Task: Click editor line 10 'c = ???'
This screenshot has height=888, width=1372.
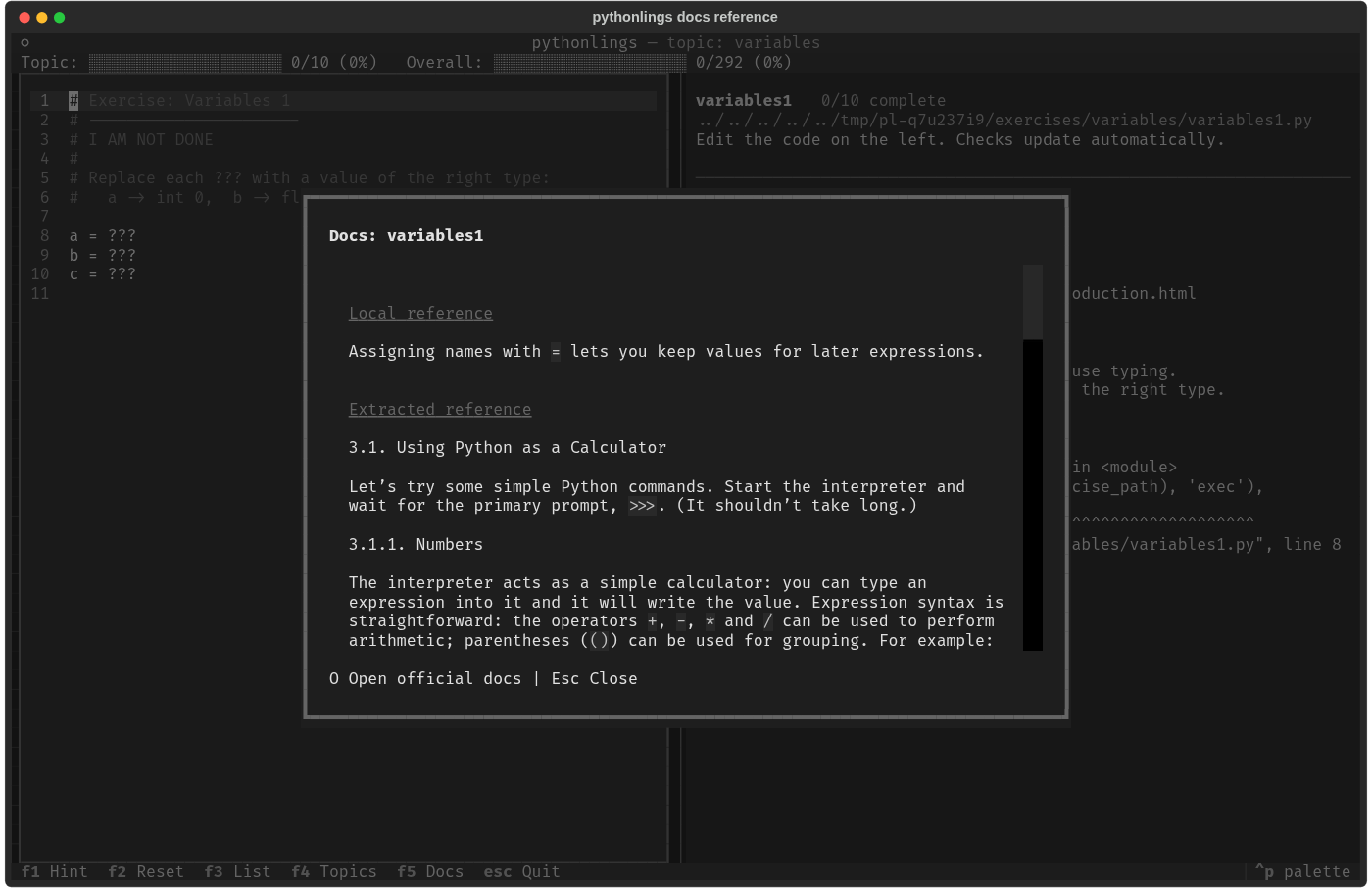Action: (x=102, y=273)
